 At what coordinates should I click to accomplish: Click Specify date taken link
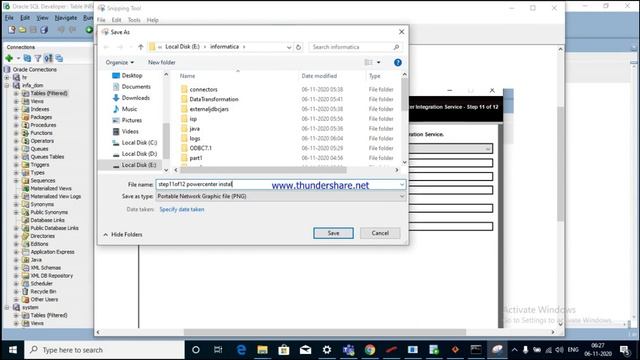tap(182, 209)
